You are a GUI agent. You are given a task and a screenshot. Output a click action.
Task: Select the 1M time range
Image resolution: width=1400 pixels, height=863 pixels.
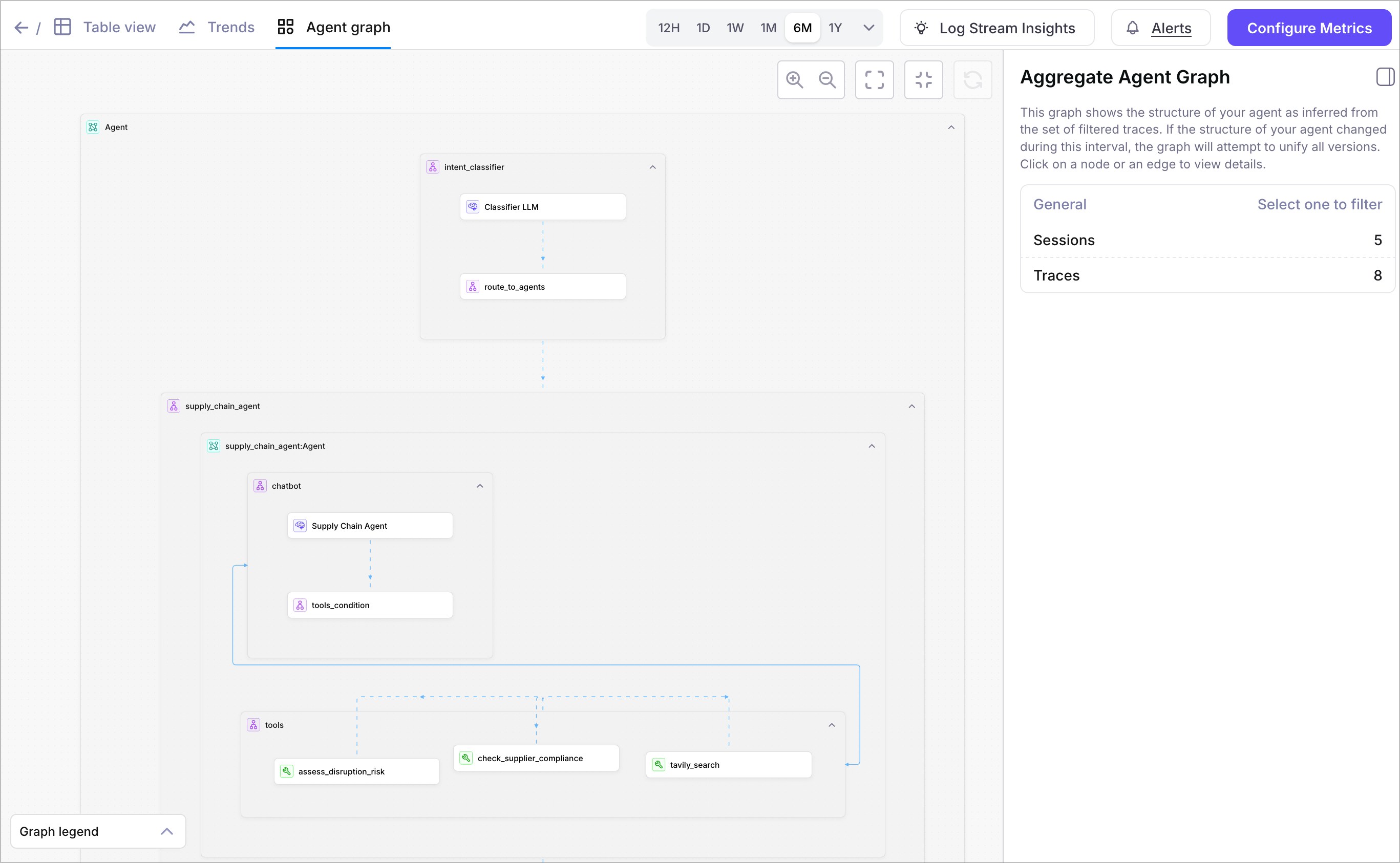coord(769,28)
